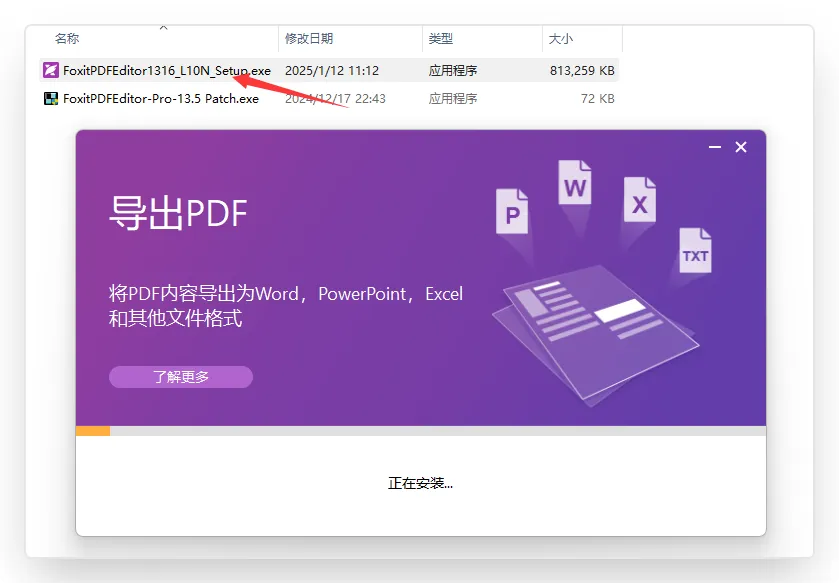The height and width of the screenshot is (583, 839).
Task: Click the PowerPoint P document icon
Action: 512,211
